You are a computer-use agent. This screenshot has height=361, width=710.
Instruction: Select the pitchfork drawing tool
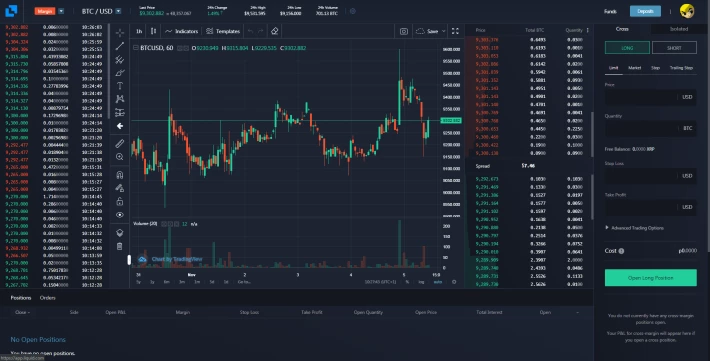(x=120, y=59)
